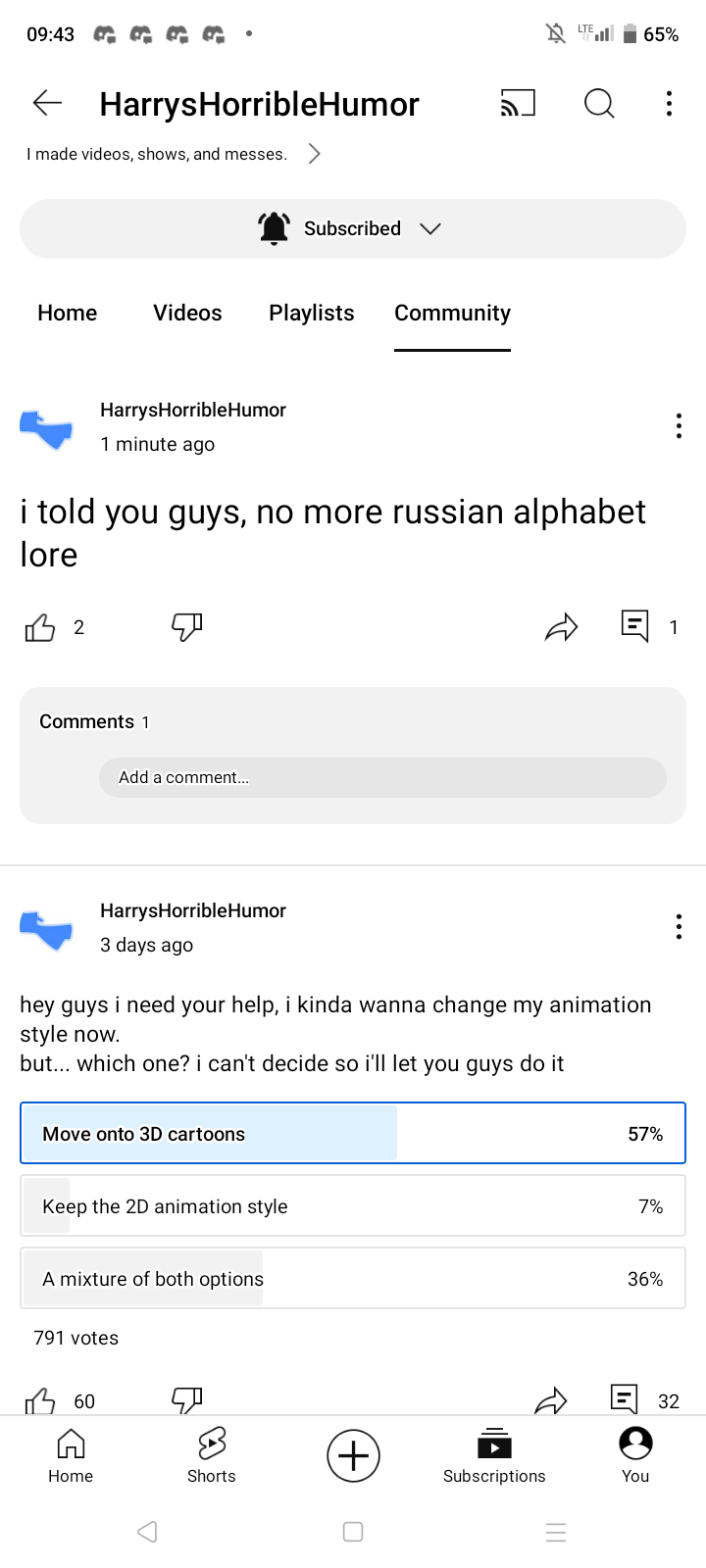This screenshot has height=1568, width=706.
Task: Tap the Add a comment field
Action: (382, 777)
